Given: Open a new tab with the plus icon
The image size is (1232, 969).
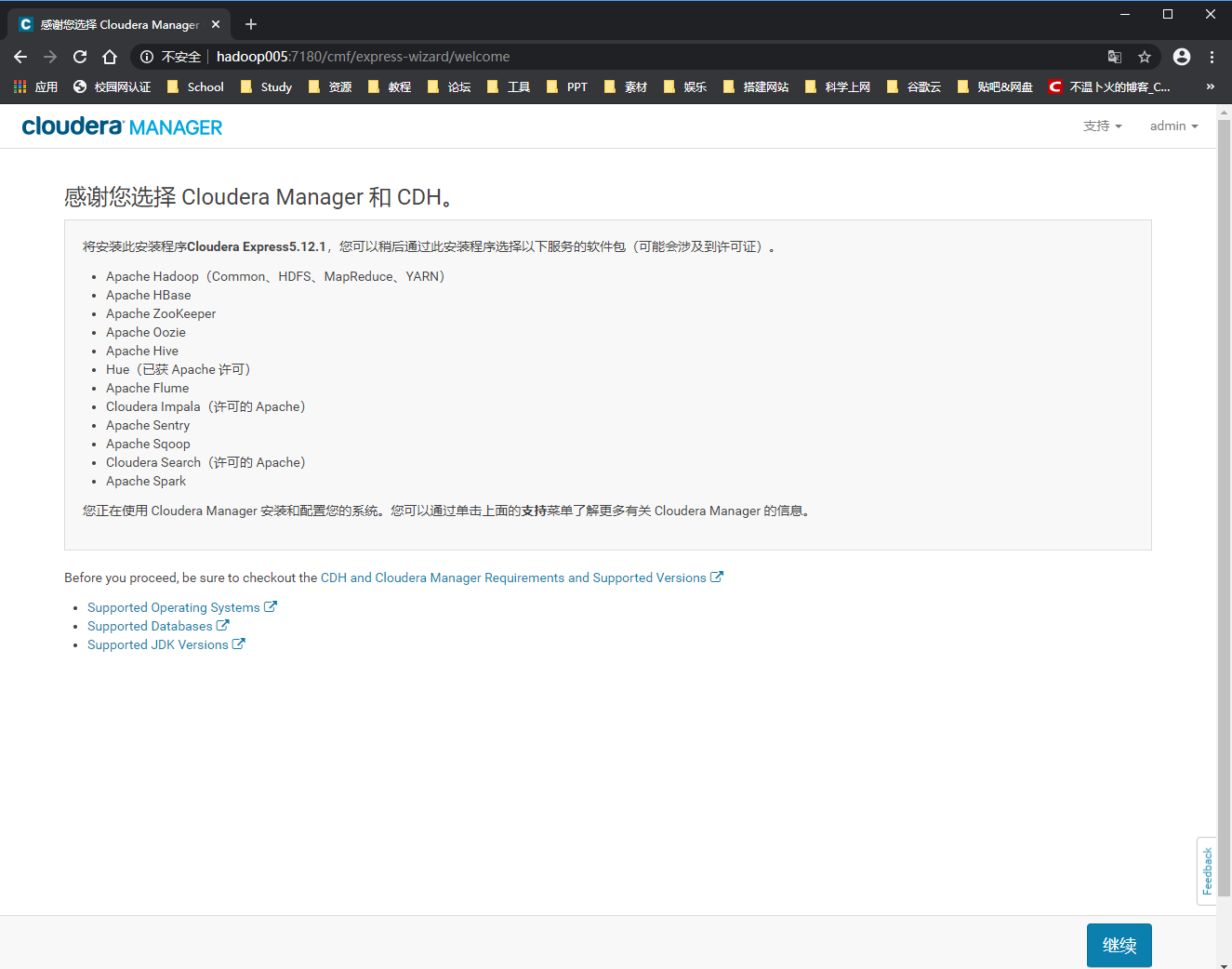Looking at the screenshot, I should click(x=251, y=24).
